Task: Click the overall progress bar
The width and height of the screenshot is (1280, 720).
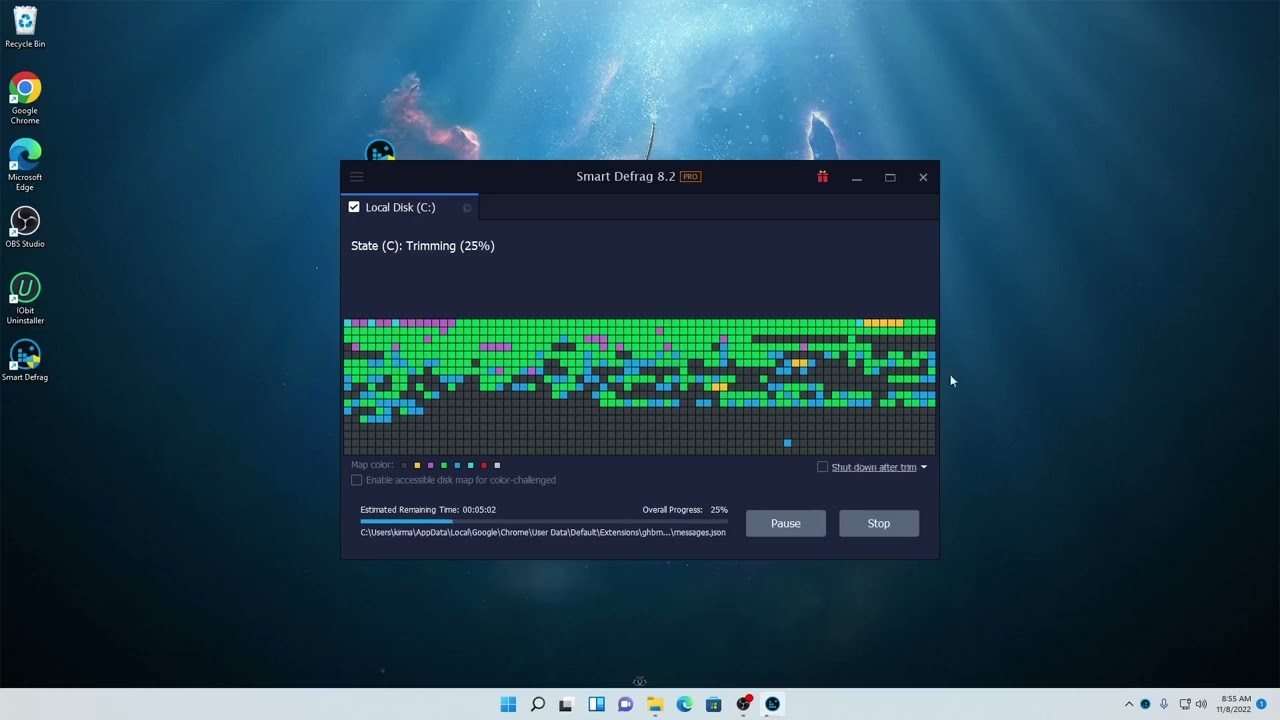Action: coord(544,521)
